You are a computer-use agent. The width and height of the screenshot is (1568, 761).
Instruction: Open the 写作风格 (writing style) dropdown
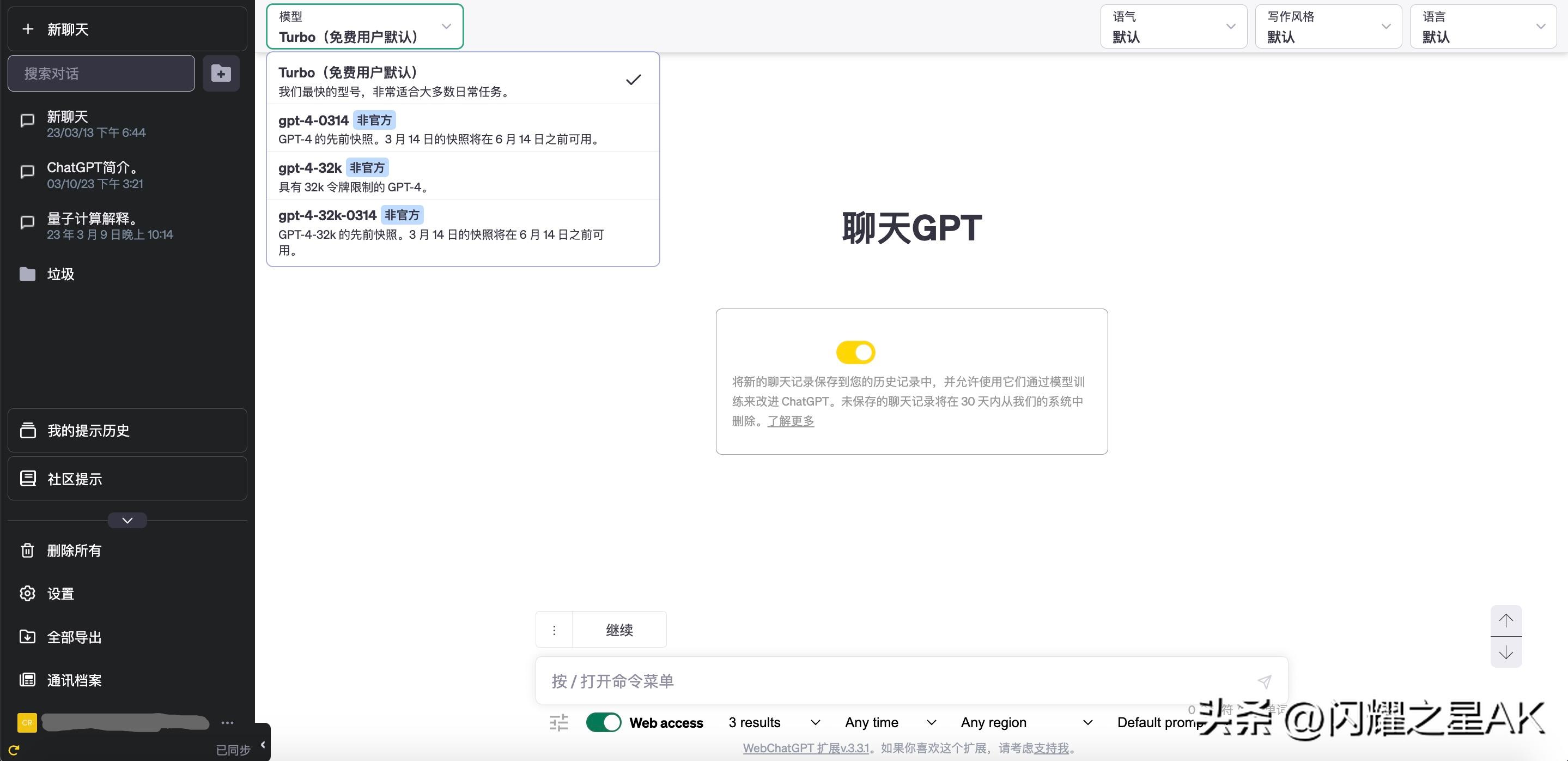tap(1328, 26)
